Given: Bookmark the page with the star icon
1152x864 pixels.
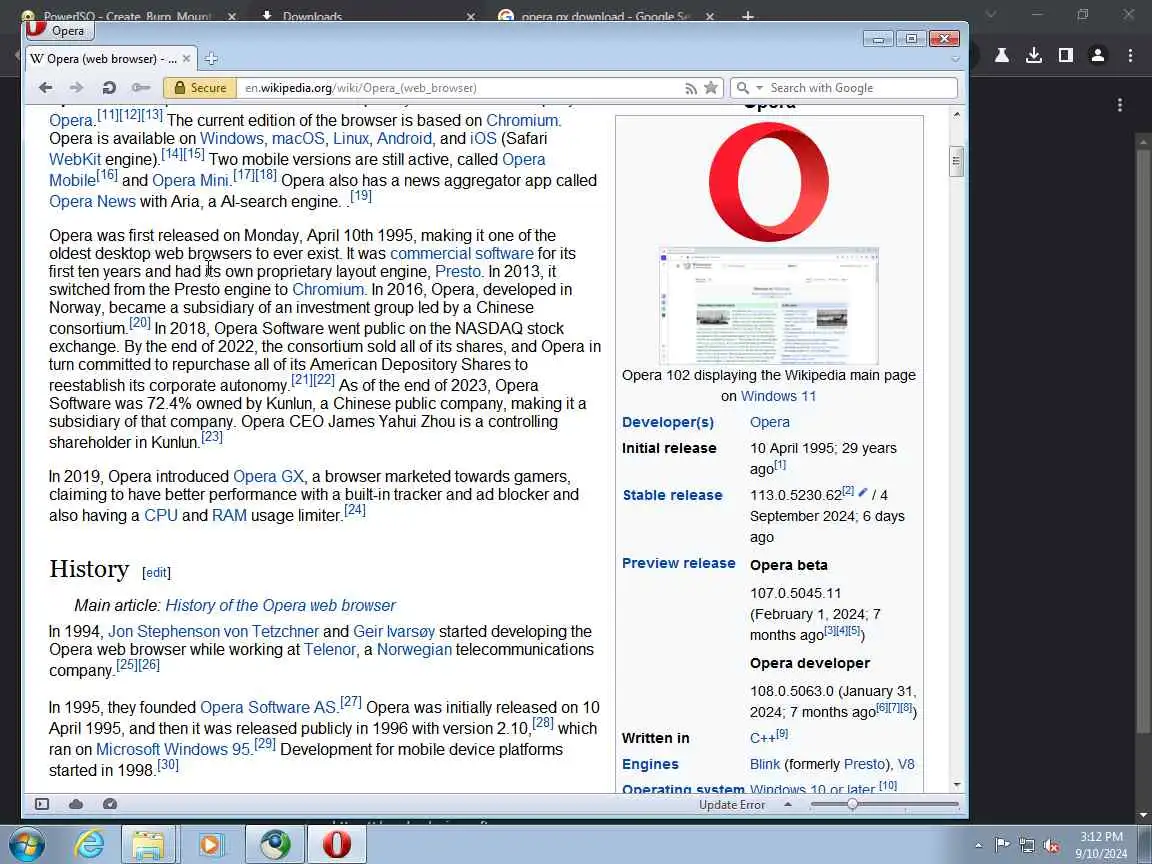Looking at the screenshot, I should click(x=710, y=87).
